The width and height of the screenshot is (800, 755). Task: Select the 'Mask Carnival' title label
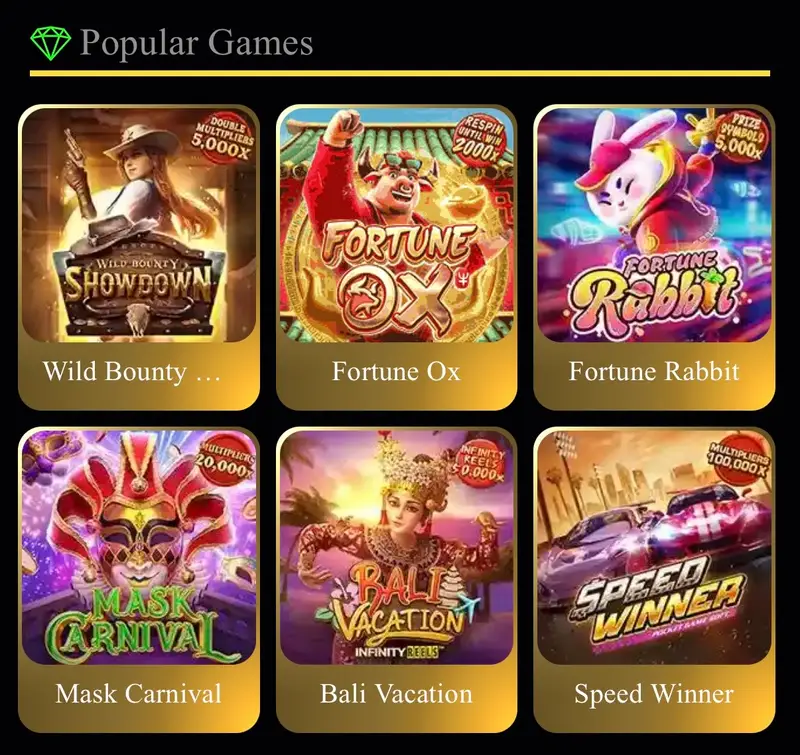(x=139, y=694)
